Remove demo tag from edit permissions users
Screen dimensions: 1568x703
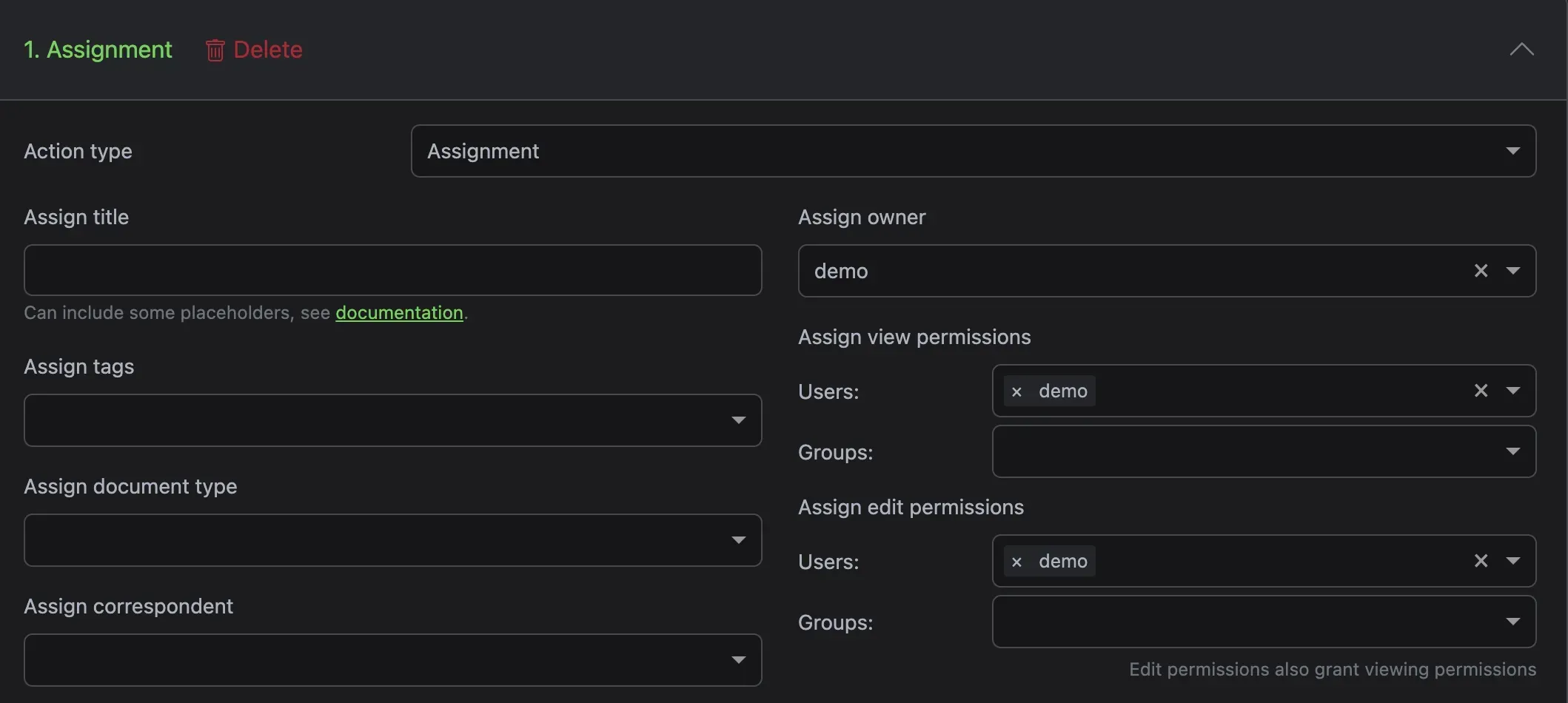[1016, 562]
